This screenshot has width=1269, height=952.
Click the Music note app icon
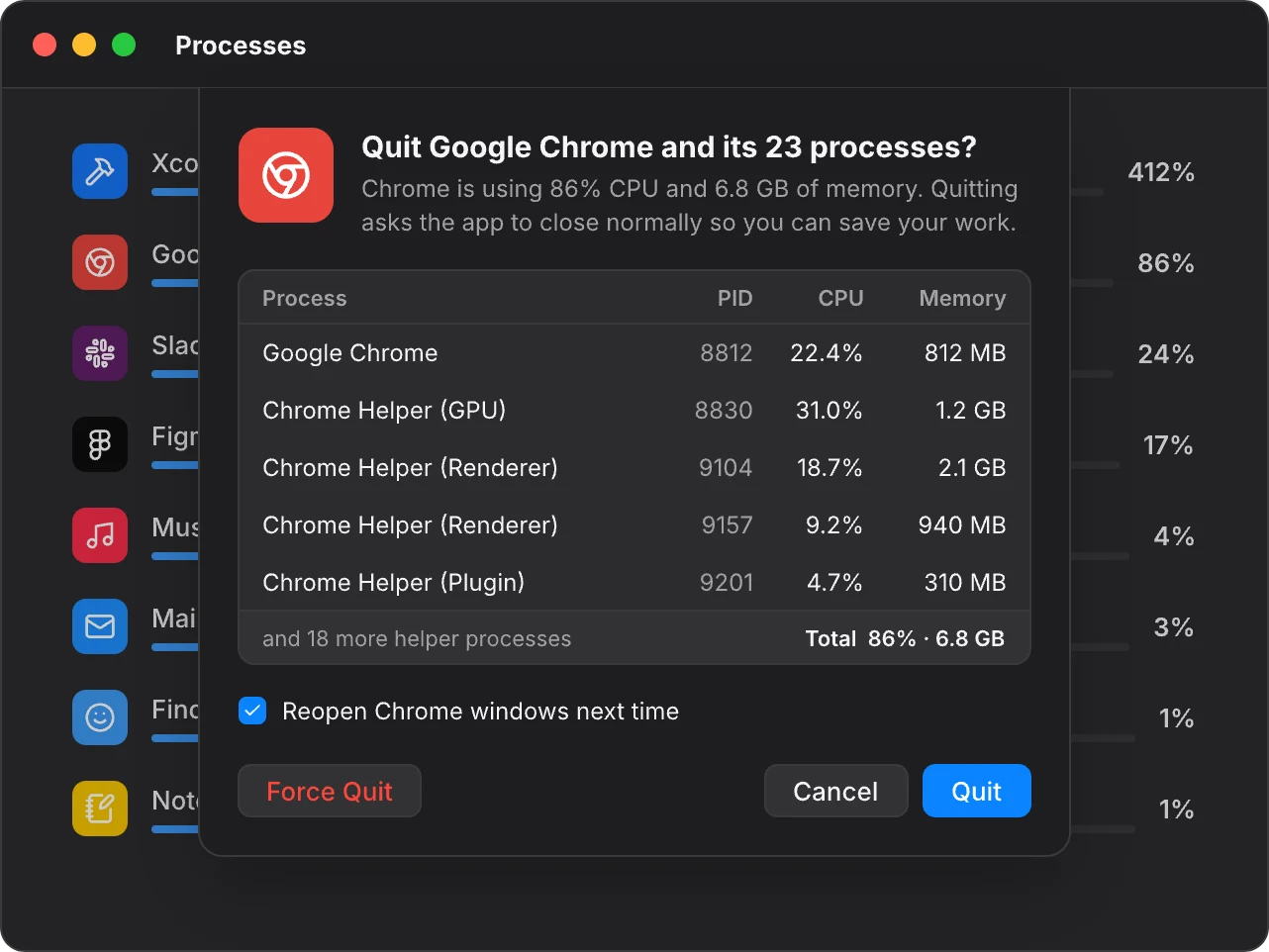point(100,535)
